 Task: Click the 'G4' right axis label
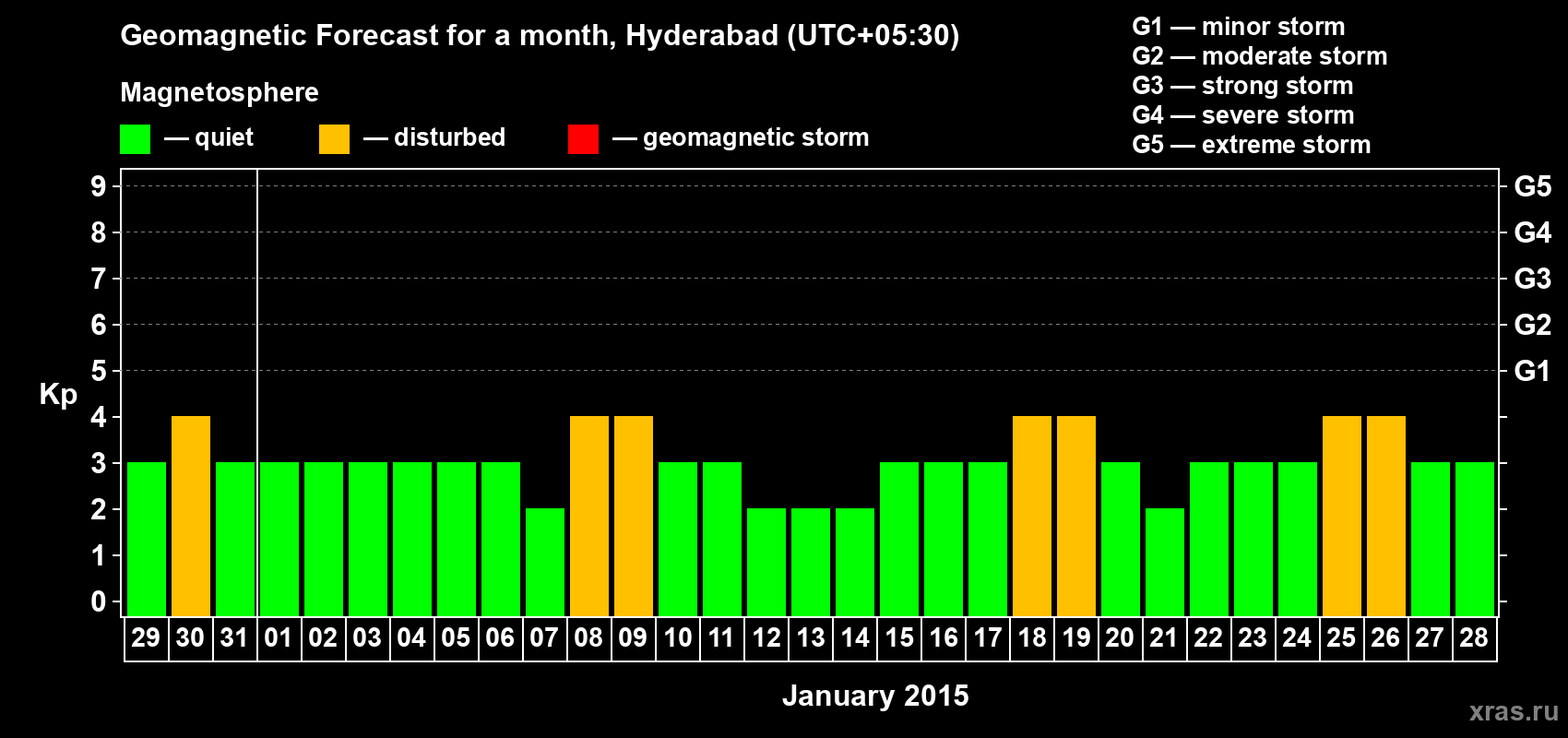(1533, 232)
